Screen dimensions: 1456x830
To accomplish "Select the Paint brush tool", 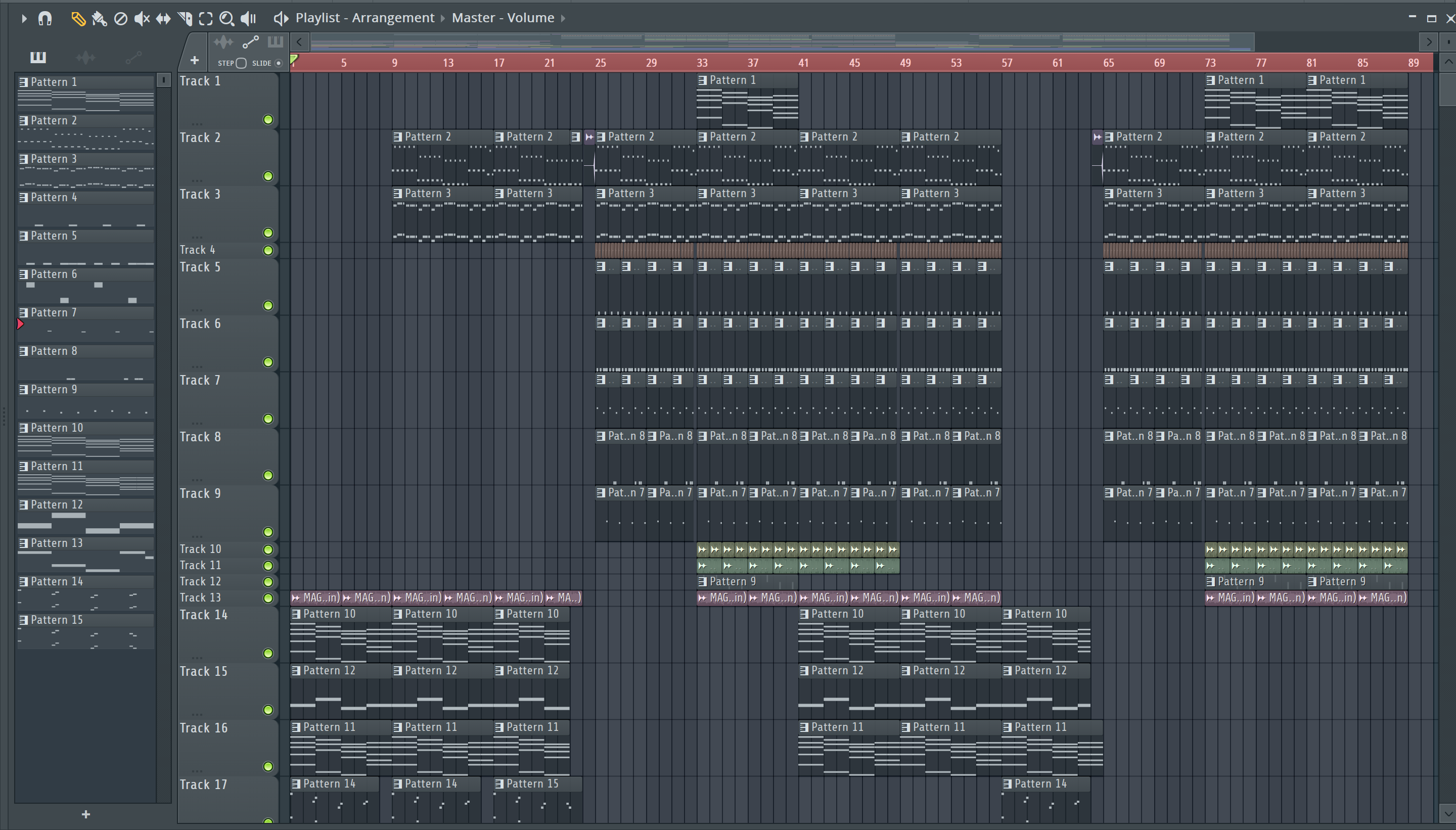I will click(x=99, y=18).
